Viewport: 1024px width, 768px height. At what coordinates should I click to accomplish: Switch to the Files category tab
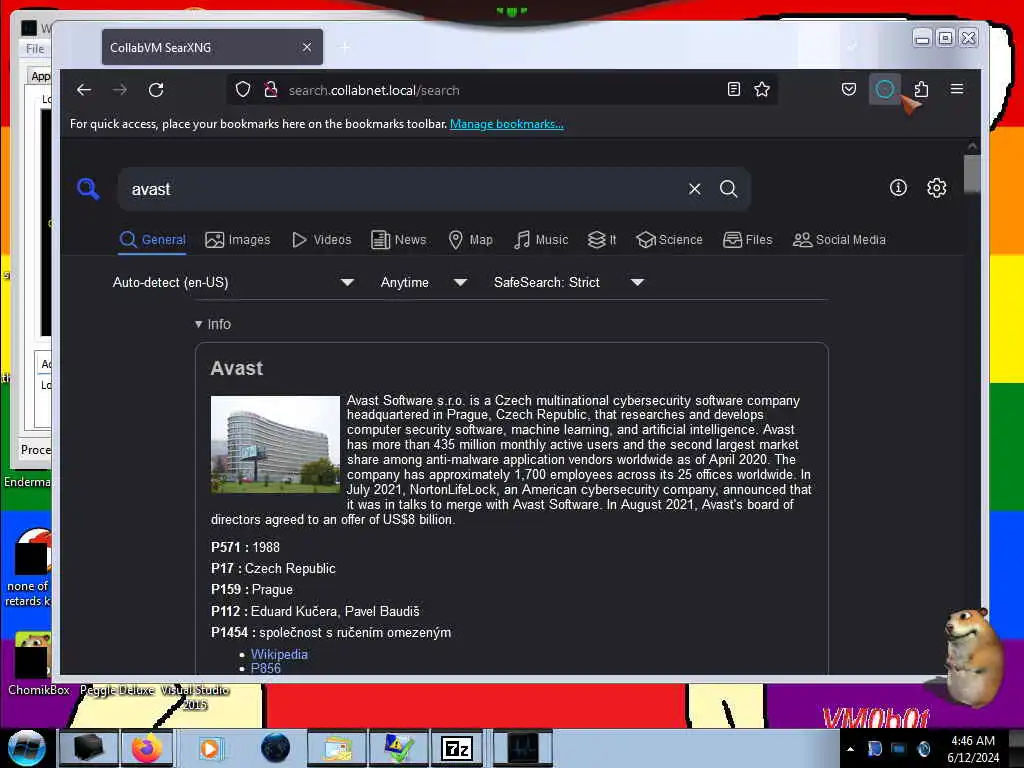(x=748, y=240)
